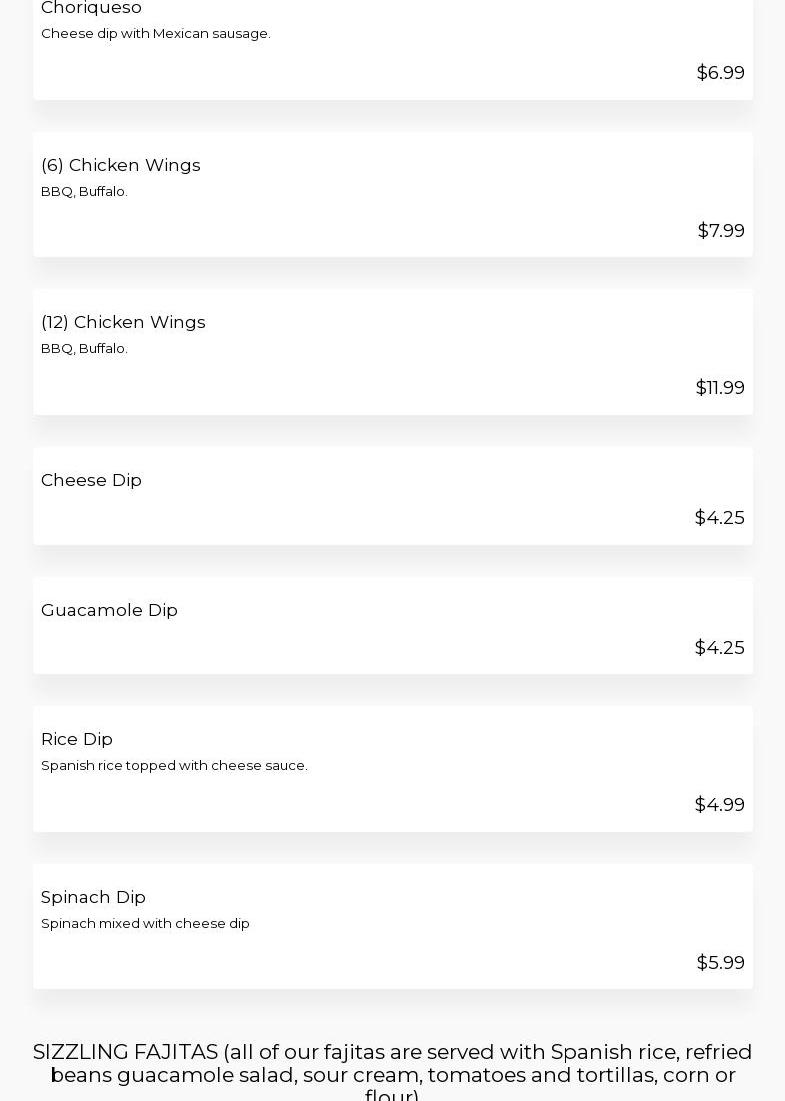Click the Spinach mixed with cheese dip description

point(145,924)
